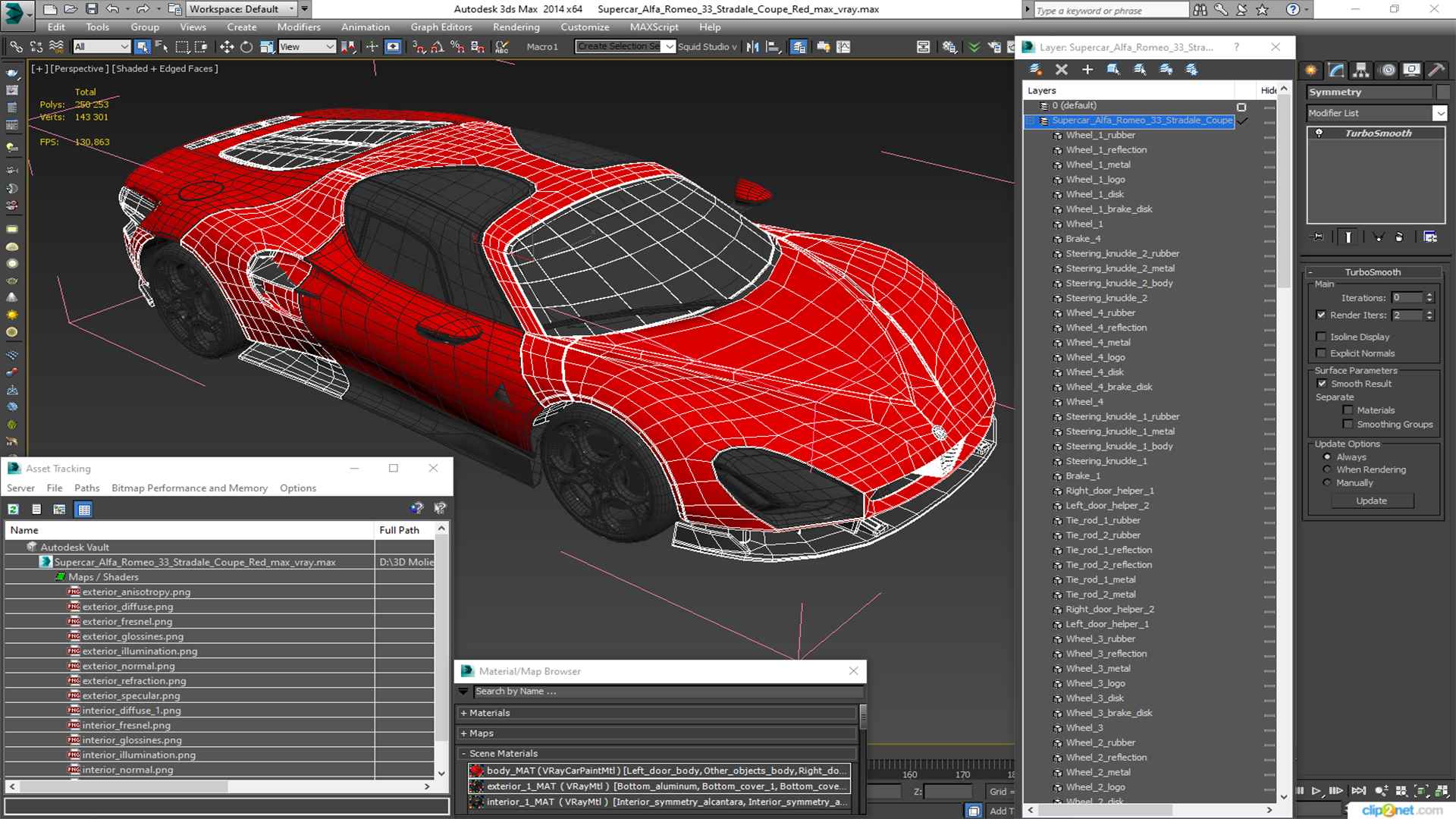Click Configure Modifier Sets icon
1456x819 pixels.
[1430, 237]
